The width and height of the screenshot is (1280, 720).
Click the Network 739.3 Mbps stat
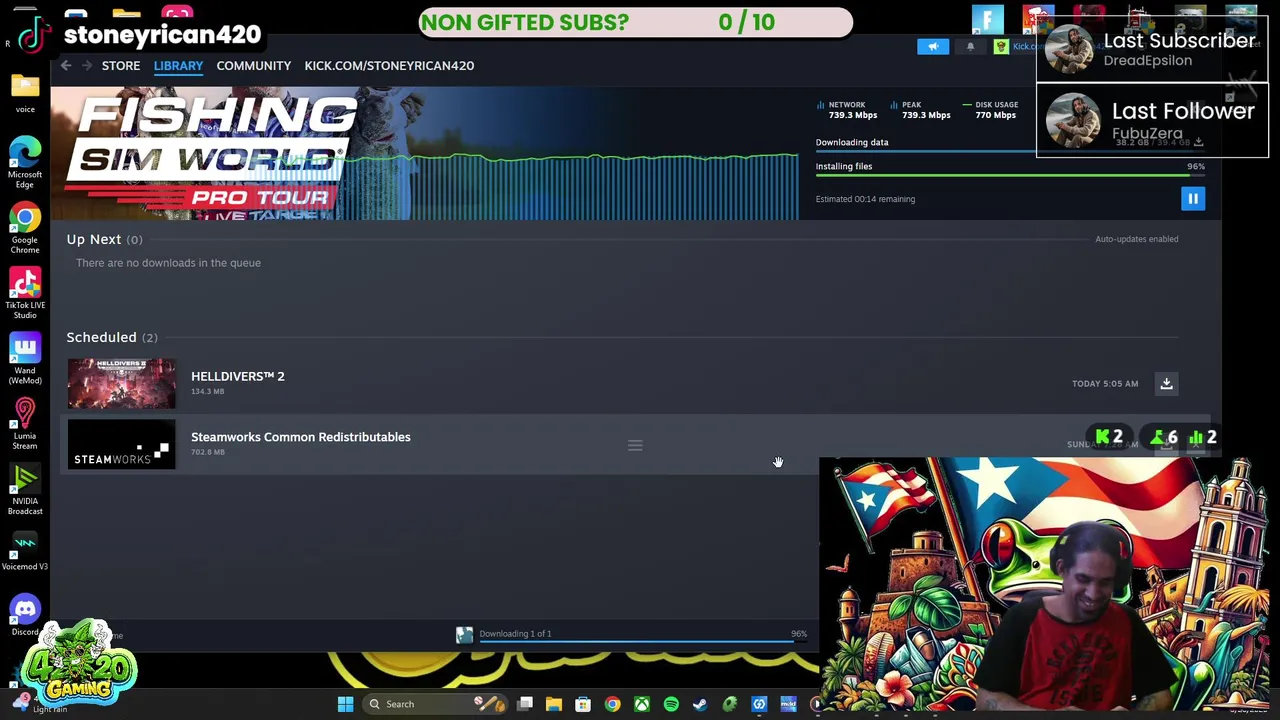(847, 110)
